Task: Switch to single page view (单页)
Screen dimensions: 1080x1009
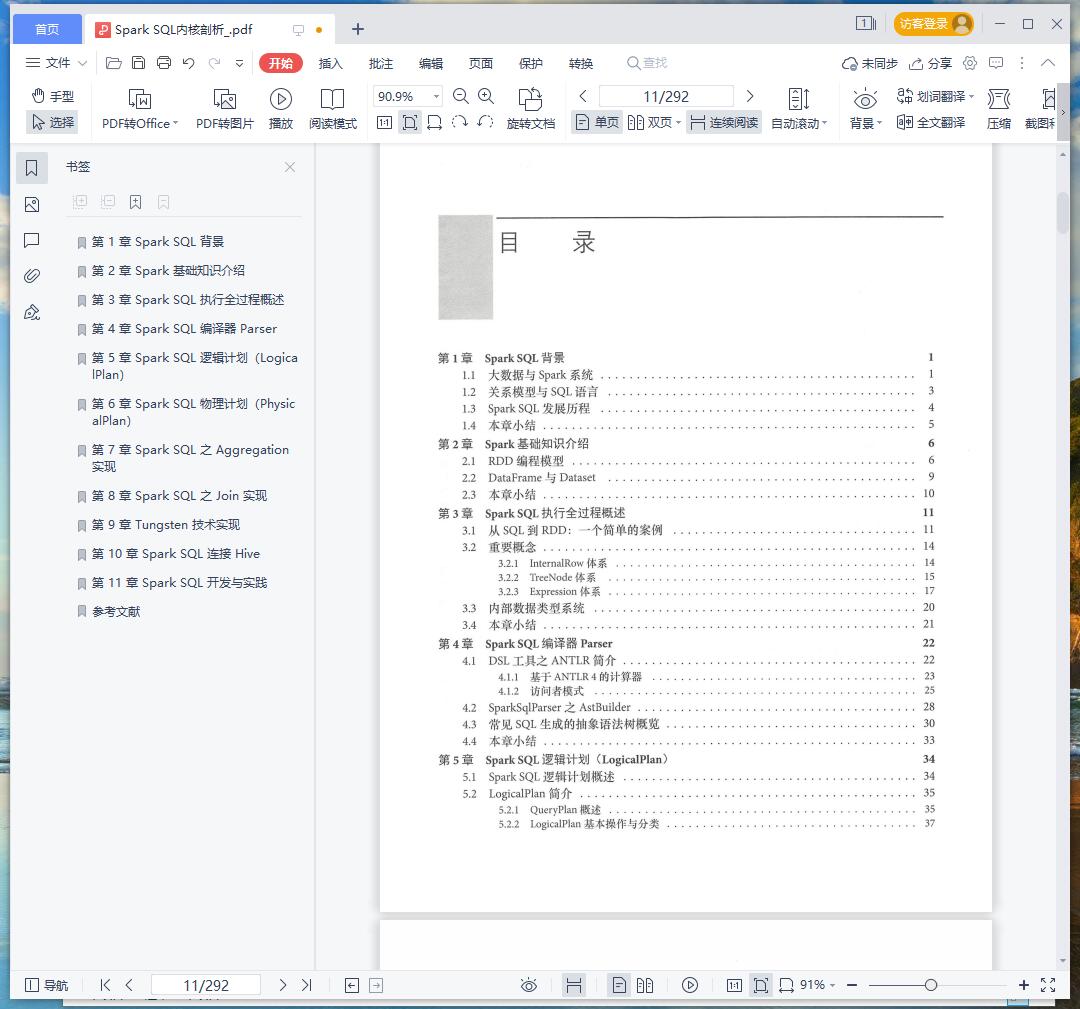Action: (597, 123)
